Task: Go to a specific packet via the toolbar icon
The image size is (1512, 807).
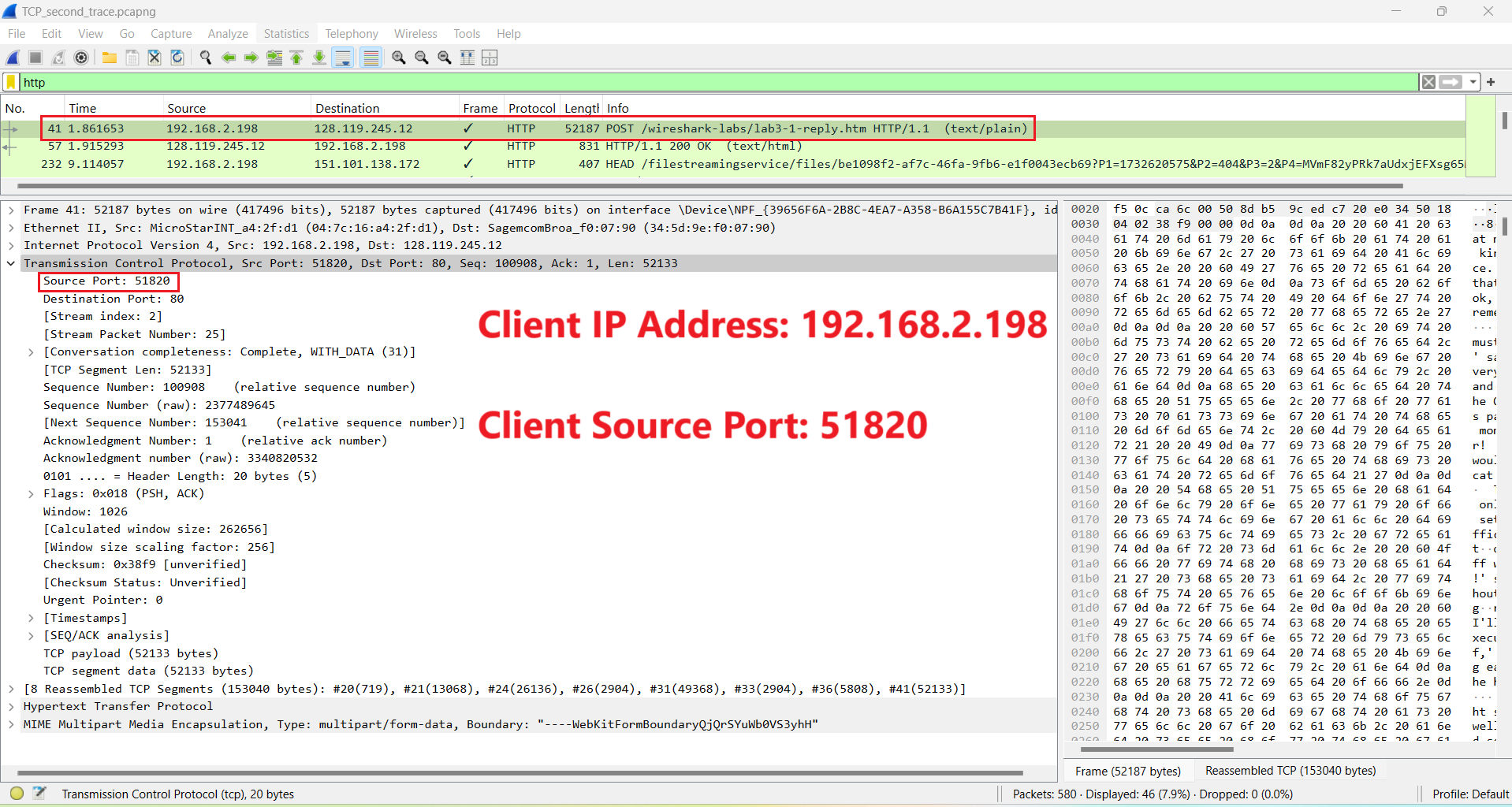Action: click(274, 58)
